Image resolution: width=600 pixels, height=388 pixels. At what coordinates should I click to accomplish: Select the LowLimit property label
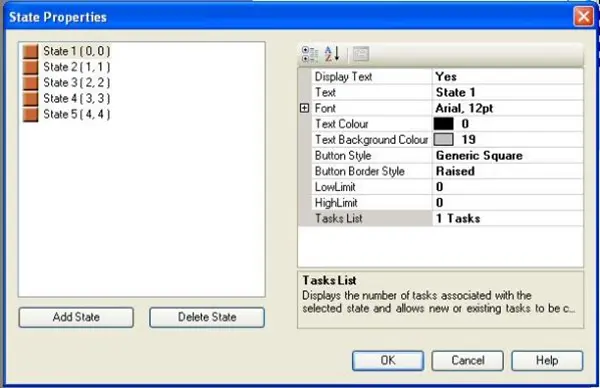(x=372, y=187)
